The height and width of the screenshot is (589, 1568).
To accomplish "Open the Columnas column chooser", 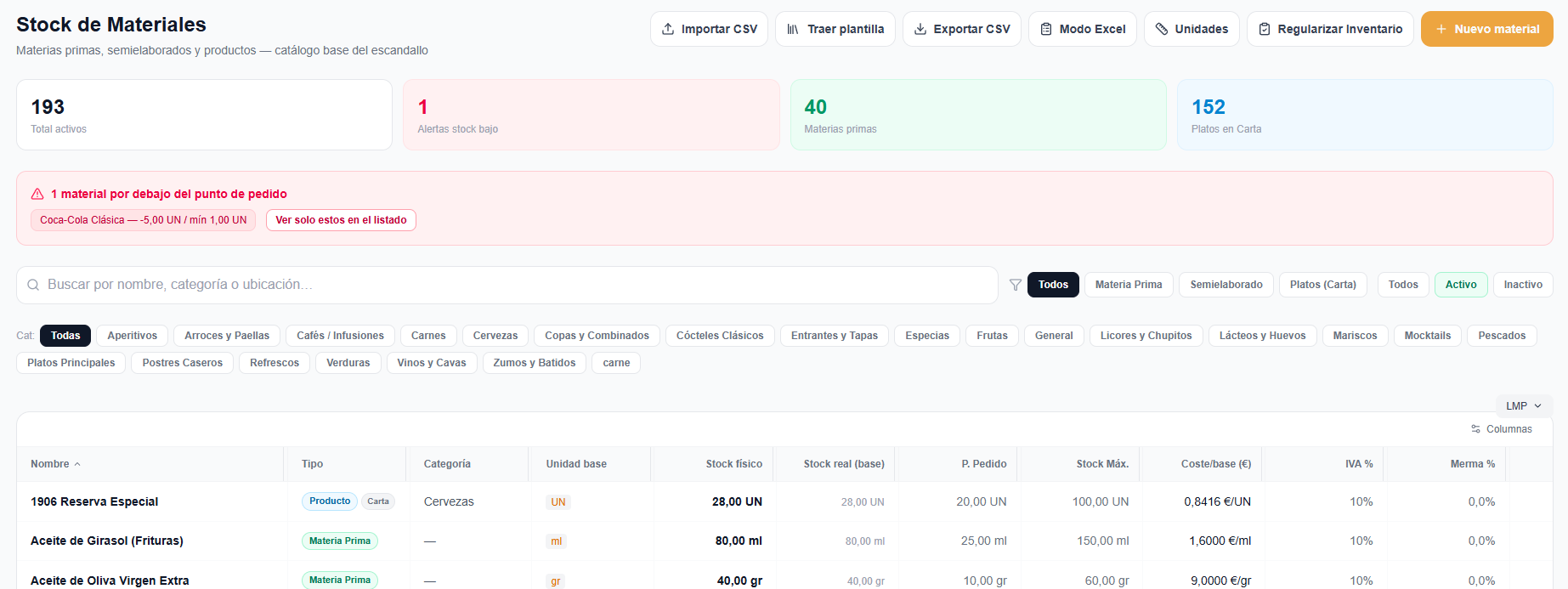I will (1502, 429).
